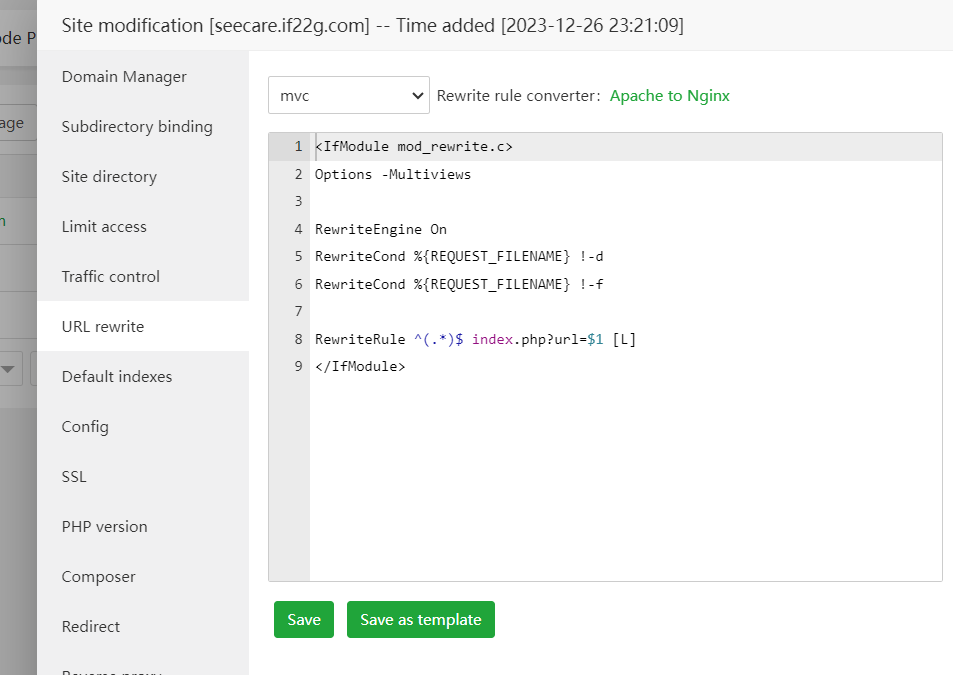The width and height of the screenshot is (953, 675).
Task: Open PHP version settings
Action: [104, 527]
